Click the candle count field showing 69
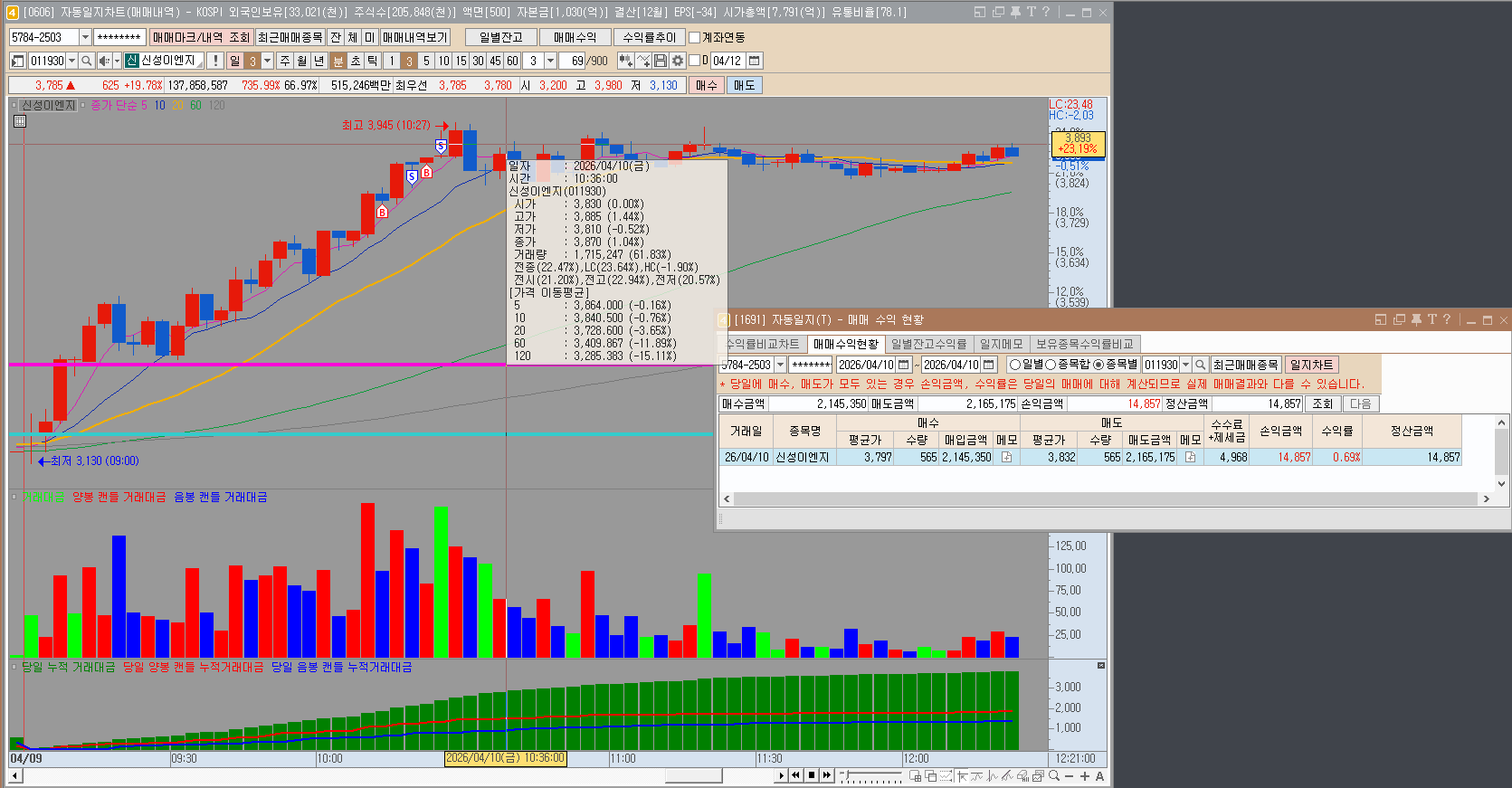Viewport: 1512px width, 788px height. pyautogui.click(x=574, y=61)
